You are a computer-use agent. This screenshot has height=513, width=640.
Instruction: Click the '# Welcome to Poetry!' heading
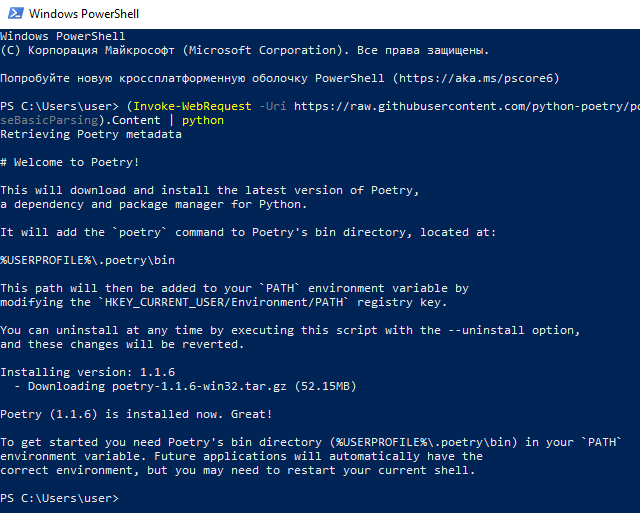pos(70,162)
